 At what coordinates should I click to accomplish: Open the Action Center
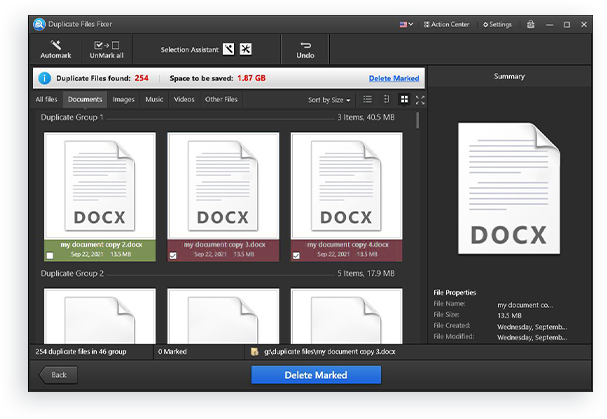[x=446, y=24]
